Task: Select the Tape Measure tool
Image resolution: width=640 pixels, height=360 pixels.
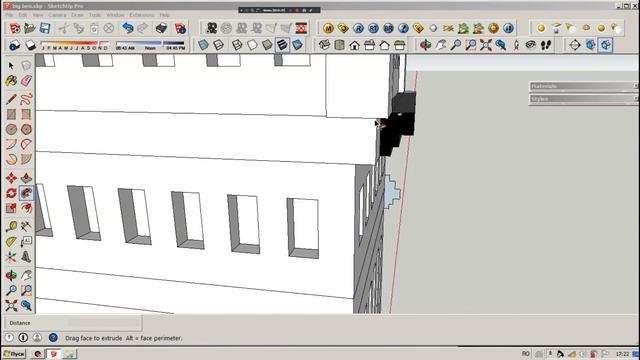Action: click(x=11, y=226)
